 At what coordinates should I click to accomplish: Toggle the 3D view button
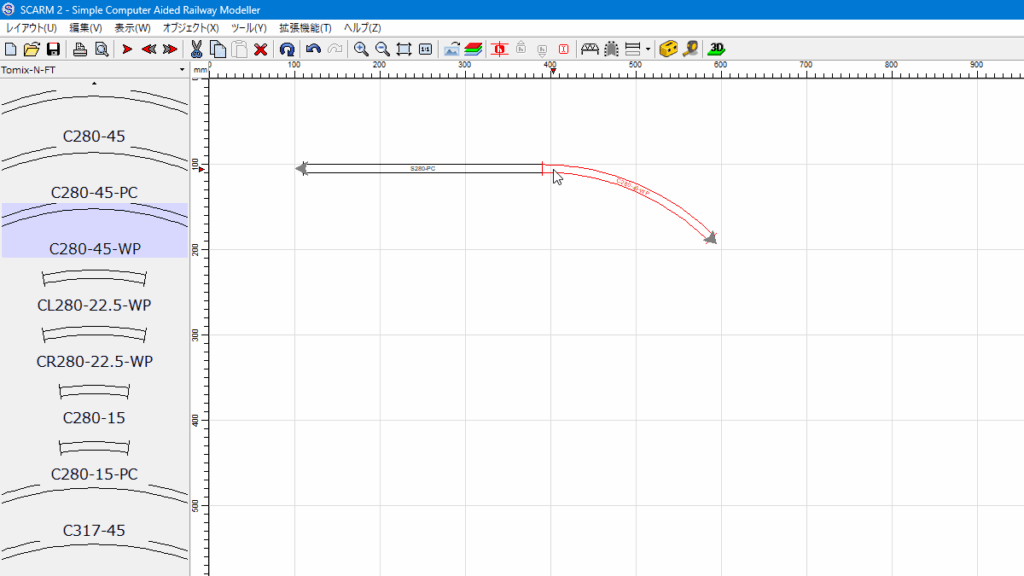(x=716, y=49)
